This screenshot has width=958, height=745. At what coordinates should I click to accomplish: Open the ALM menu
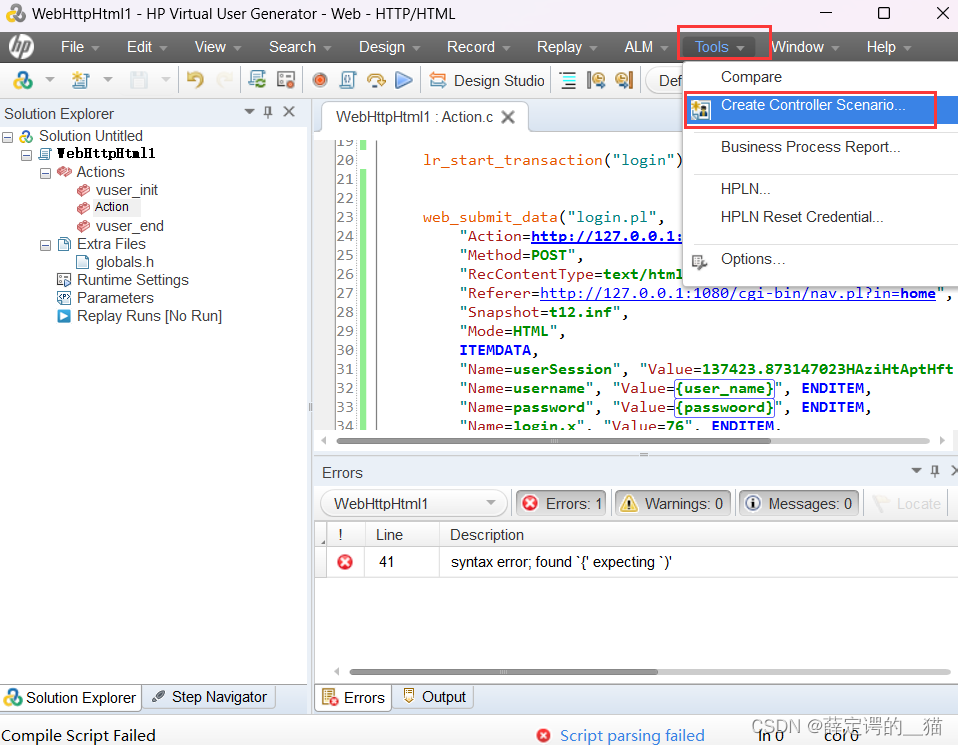[645, 47]
